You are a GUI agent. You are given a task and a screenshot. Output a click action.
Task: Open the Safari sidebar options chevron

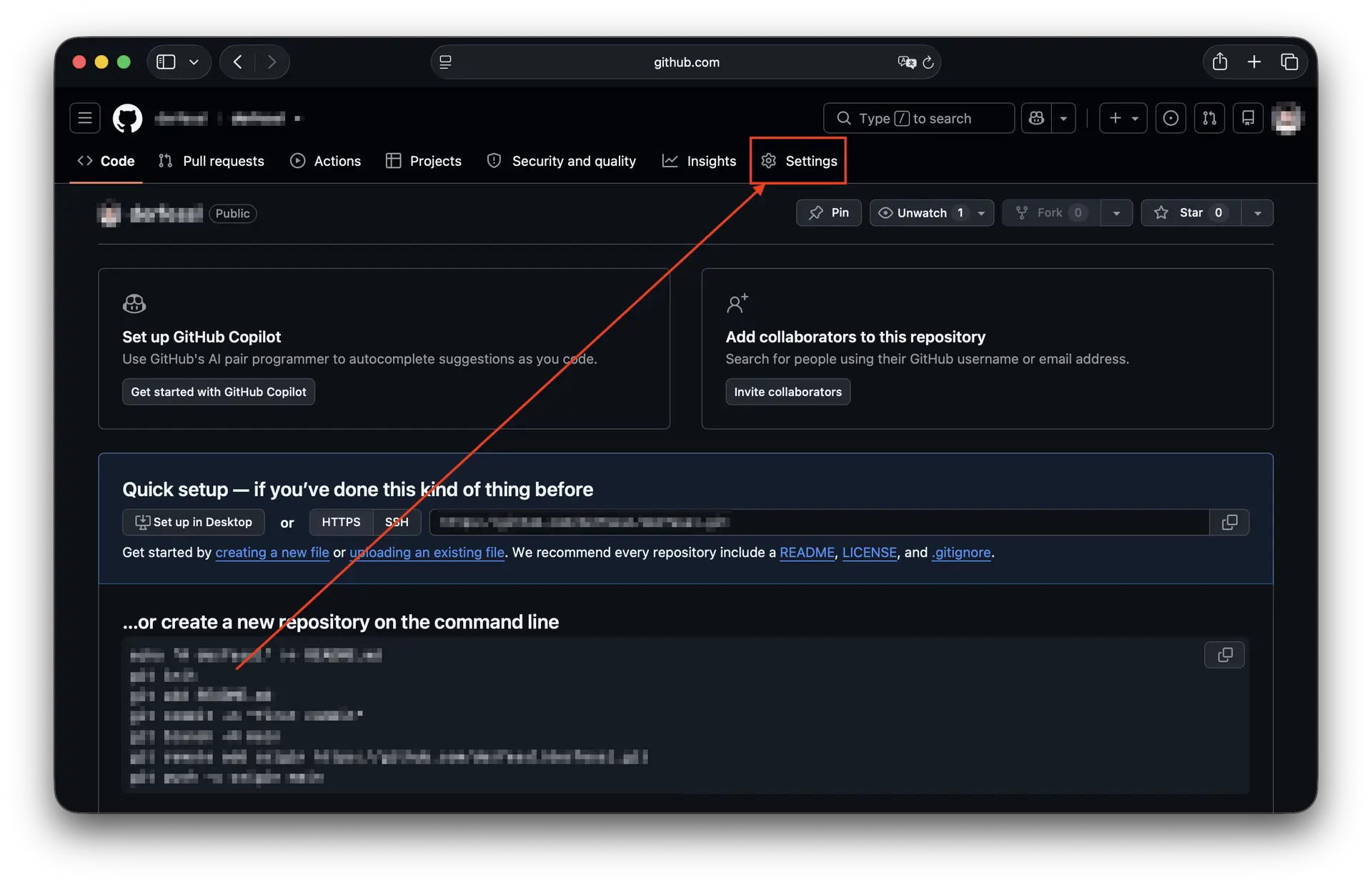pyautogui.click(x=194, y=62)
